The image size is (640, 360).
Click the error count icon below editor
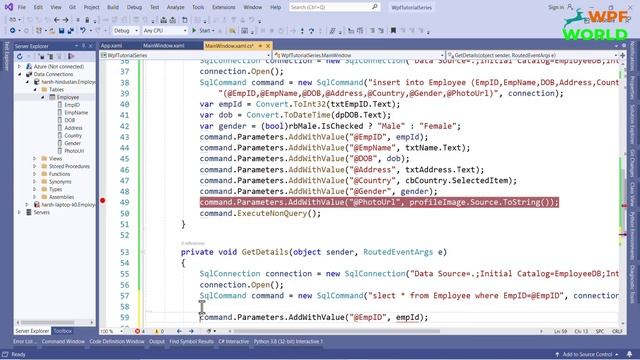pyautogui.click(x=138, y=331)
